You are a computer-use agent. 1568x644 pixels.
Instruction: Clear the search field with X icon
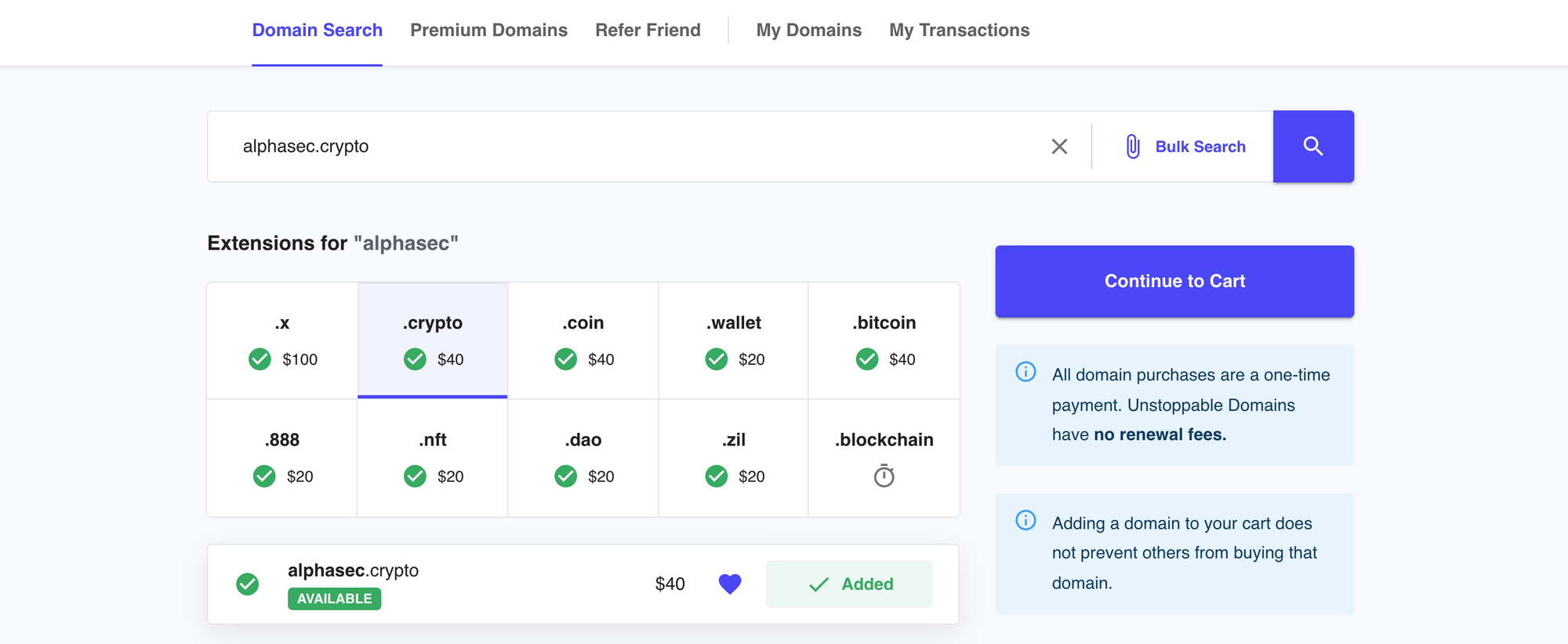(x=1059, y=147)
